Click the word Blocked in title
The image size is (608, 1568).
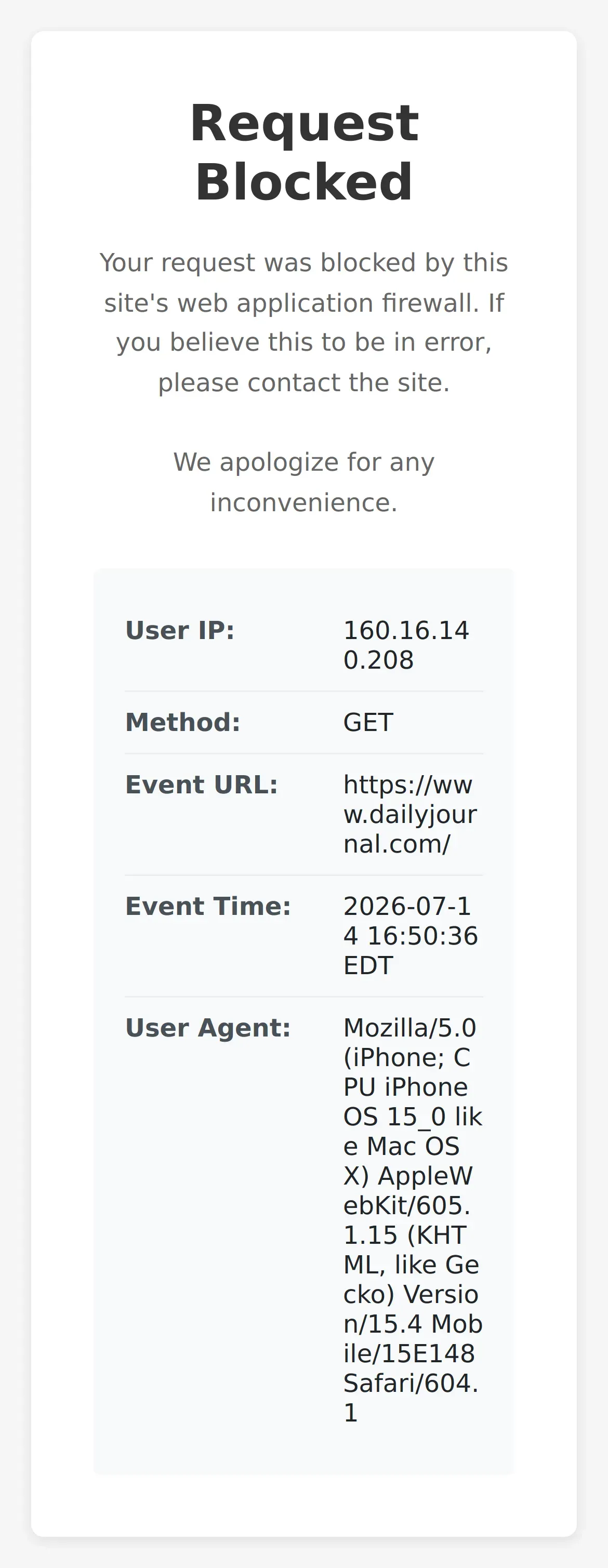coord(303,181)
